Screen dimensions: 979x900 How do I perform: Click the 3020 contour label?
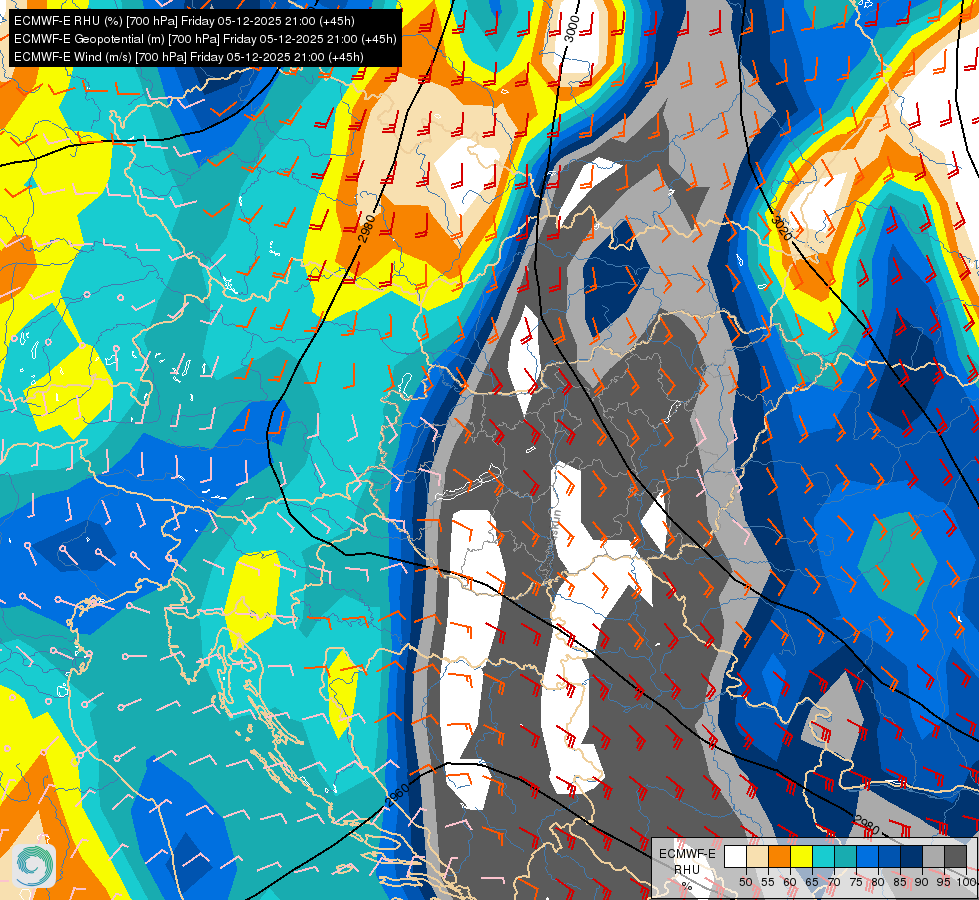point(782,228)
